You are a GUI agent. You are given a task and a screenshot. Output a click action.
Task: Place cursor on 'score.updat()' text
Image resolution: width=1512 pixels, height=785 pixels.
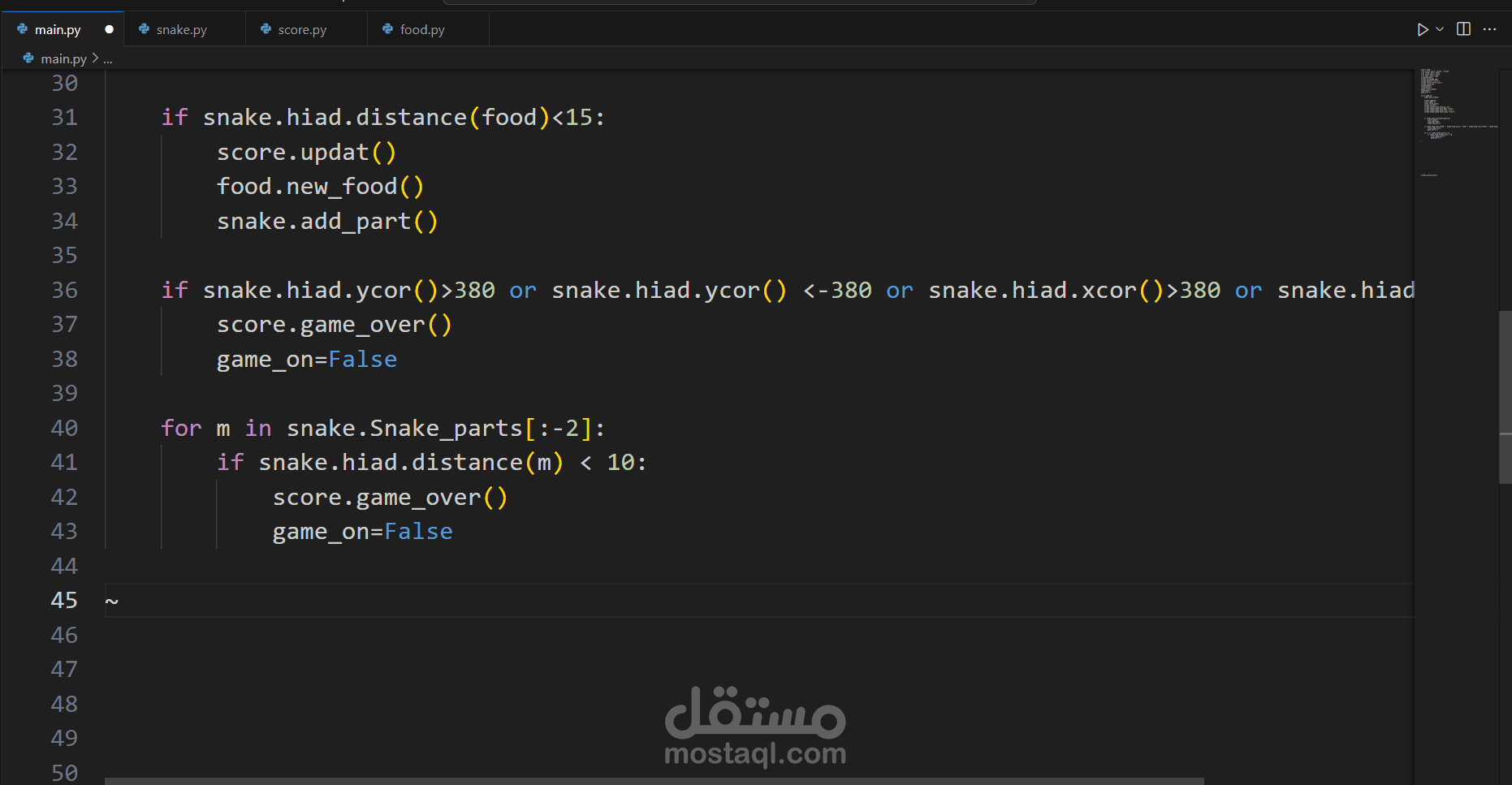pos(306,153)
